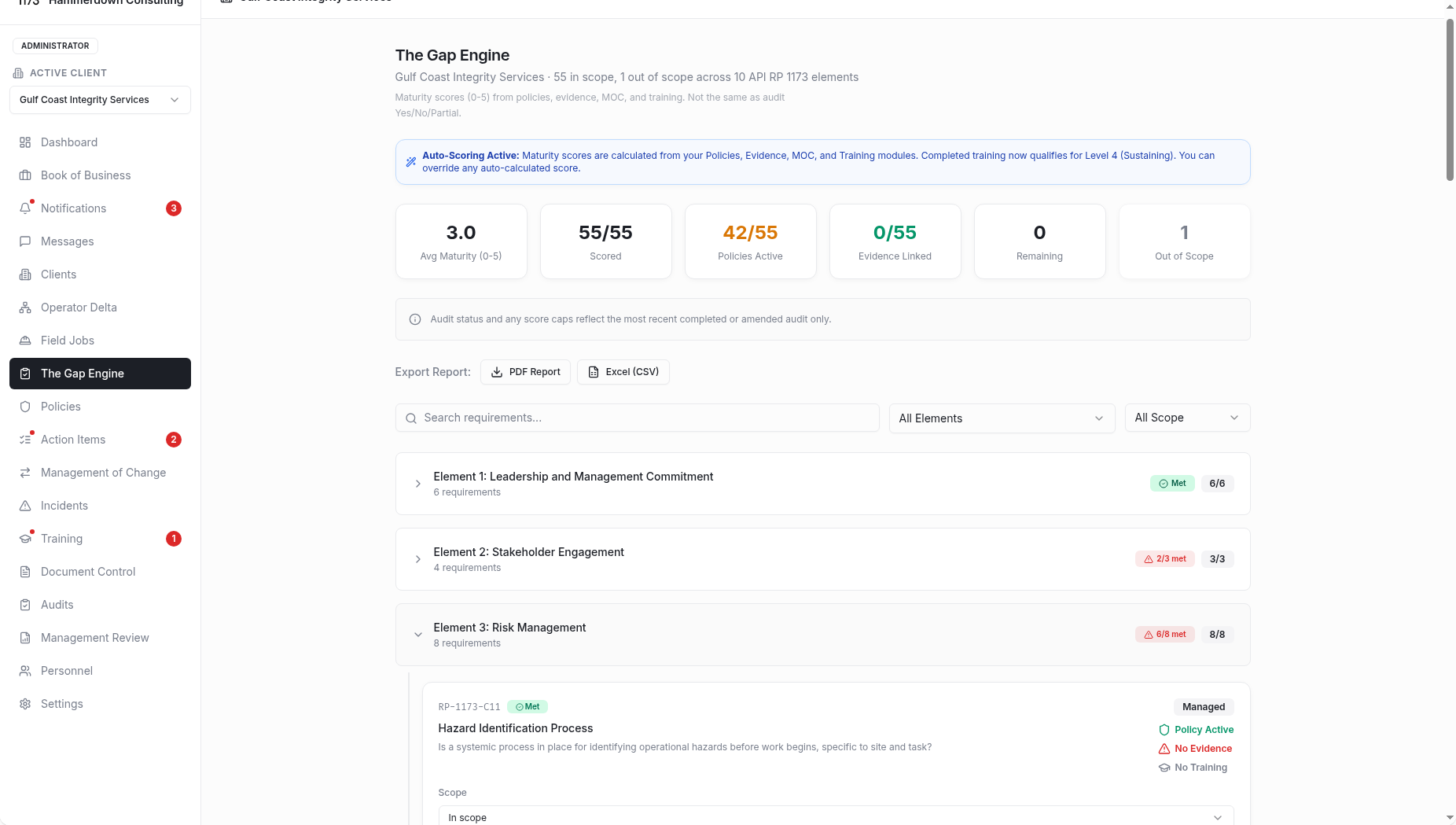Click the Avg Maturity 3.0 card
Screen dimensions: 1456x825
point(461,241)
